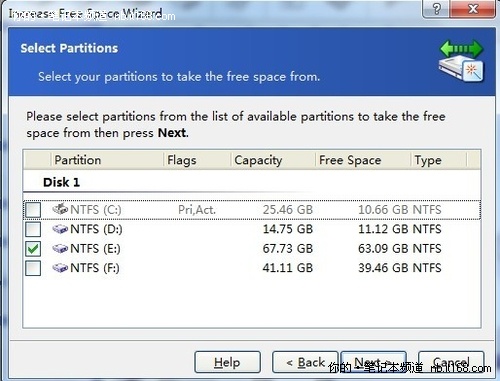Click the drive icon for NTFS (E:)
Image resolution: width=500 pixels, height=381 pixels.
pyautogui.click(x=60, y=248)
